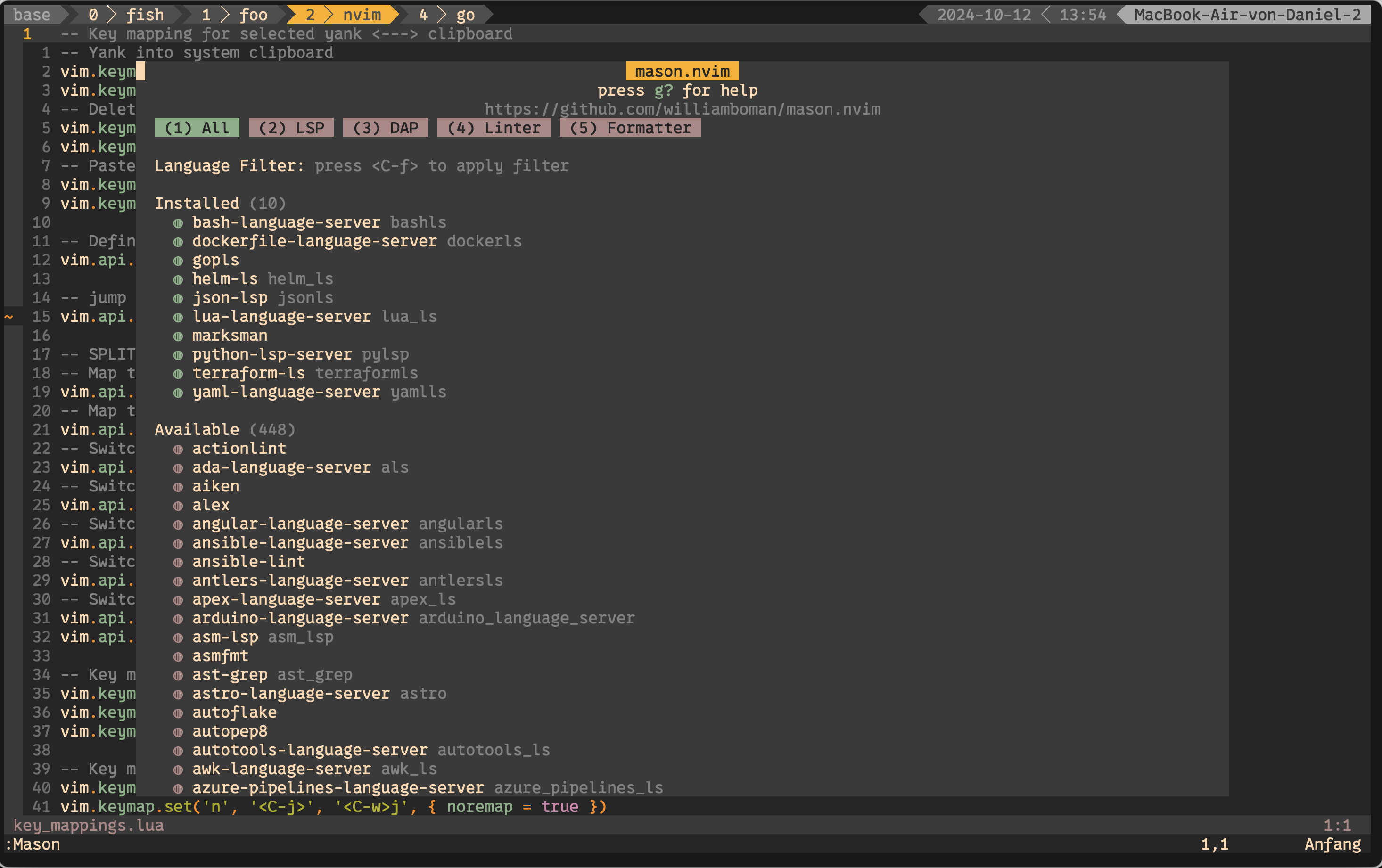Select the awk-language-server package name
The width and height of the screenshot is (1382, 868).
click(281, 769)
